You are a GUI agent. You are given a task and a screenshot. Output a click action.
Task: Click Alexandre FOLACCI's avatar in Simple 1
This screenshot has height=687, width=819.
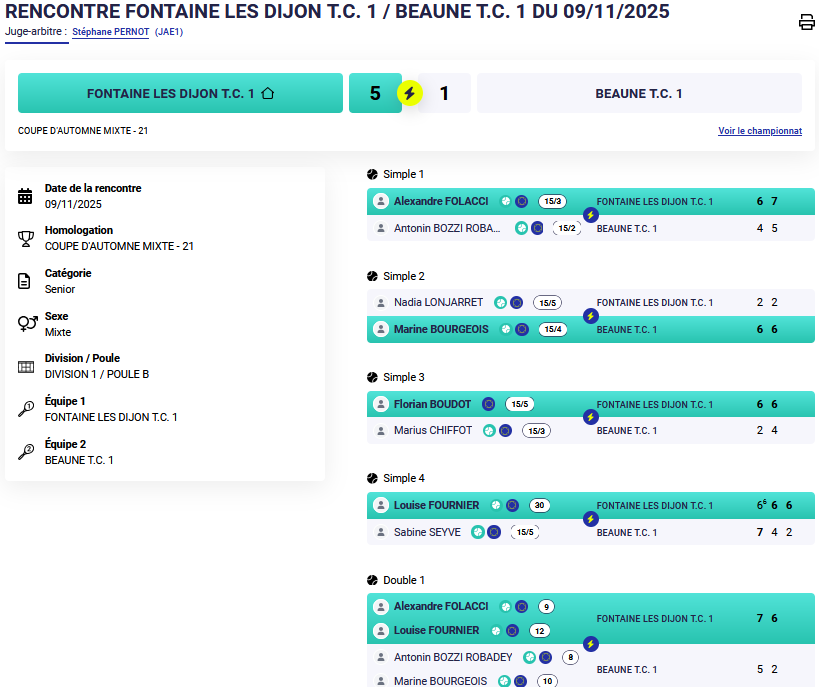click(x=380, y=201)
